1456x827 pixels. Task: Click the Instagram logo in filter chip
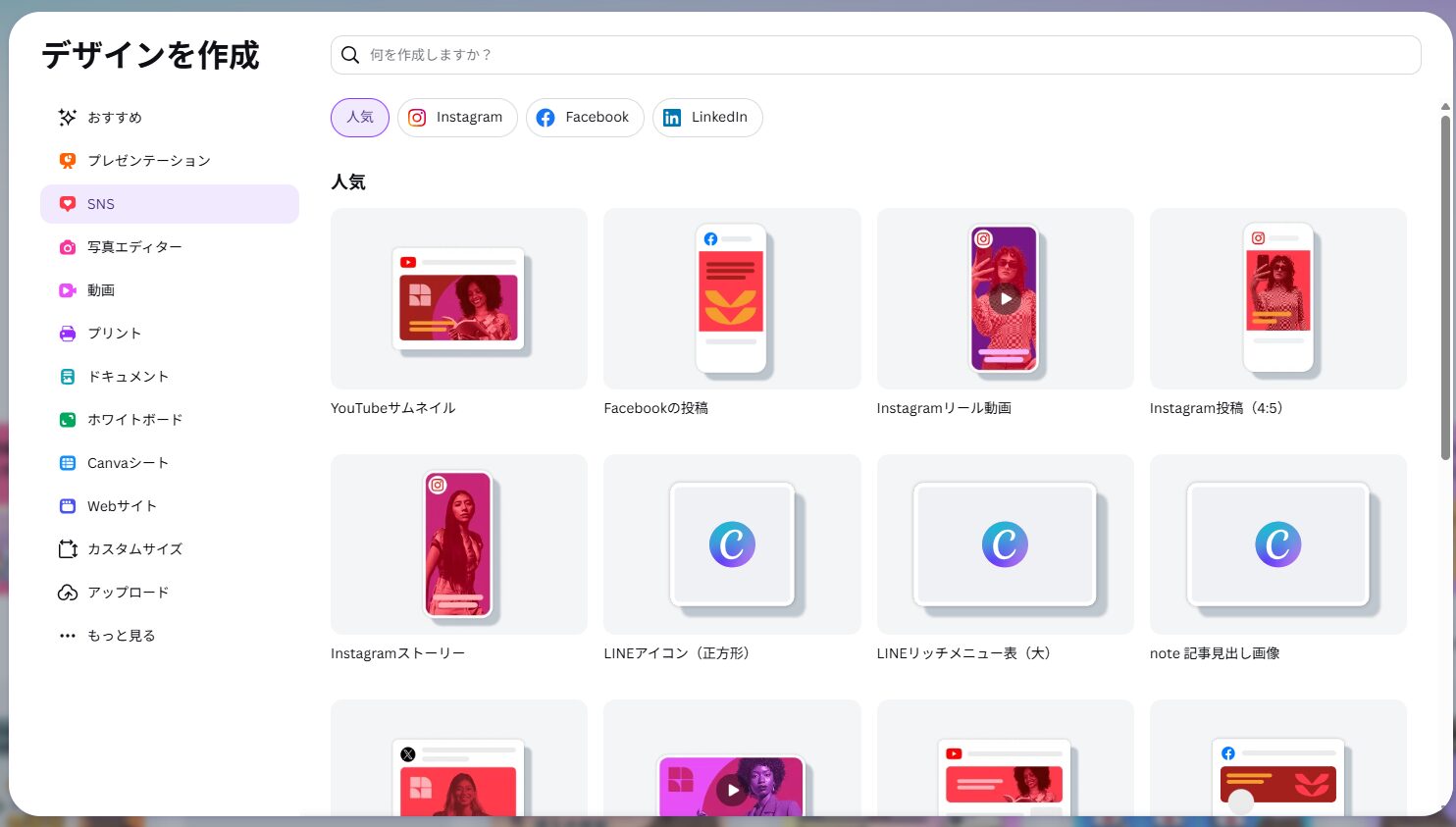(417, 118)
